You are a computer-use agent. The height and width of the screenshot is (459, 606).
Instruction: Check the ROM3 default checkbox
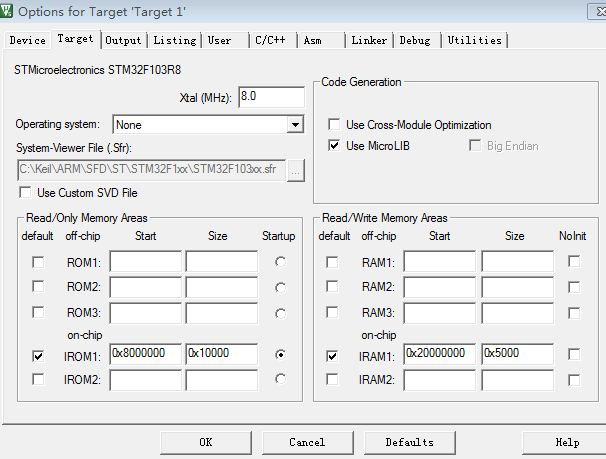[38, 312]
